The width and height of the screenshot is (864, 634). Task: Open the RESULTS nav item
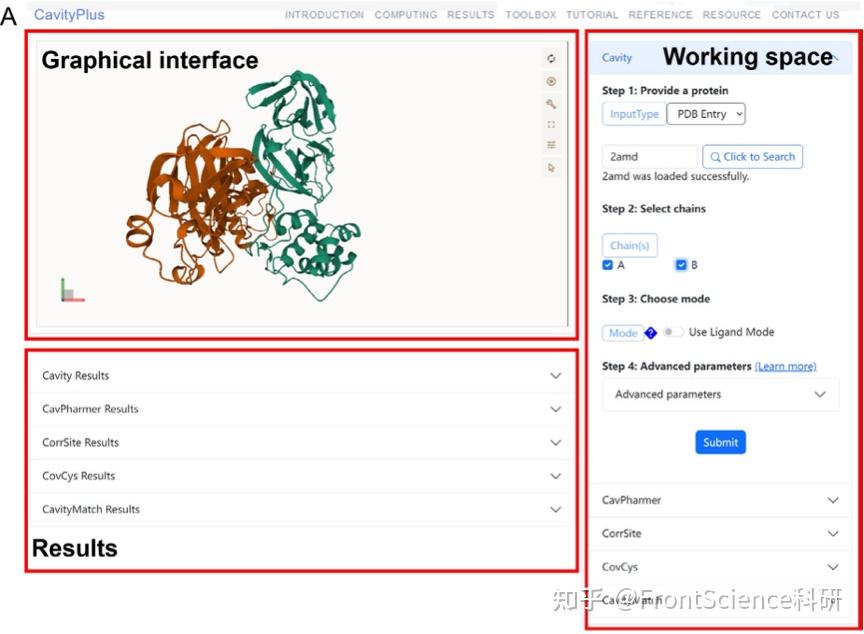click(471, 15)
